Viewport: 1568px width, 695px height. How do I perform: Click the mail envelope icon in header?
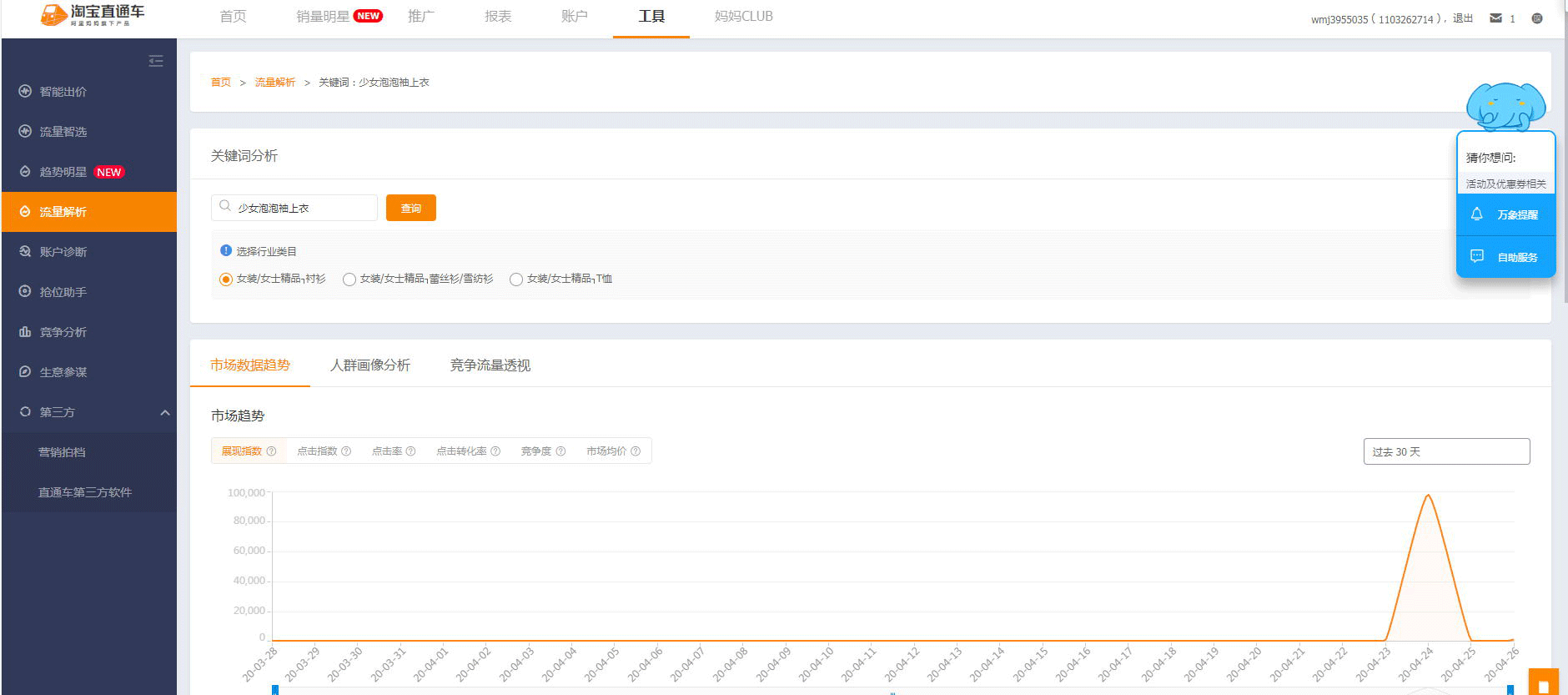click(x=1495, y=18)
